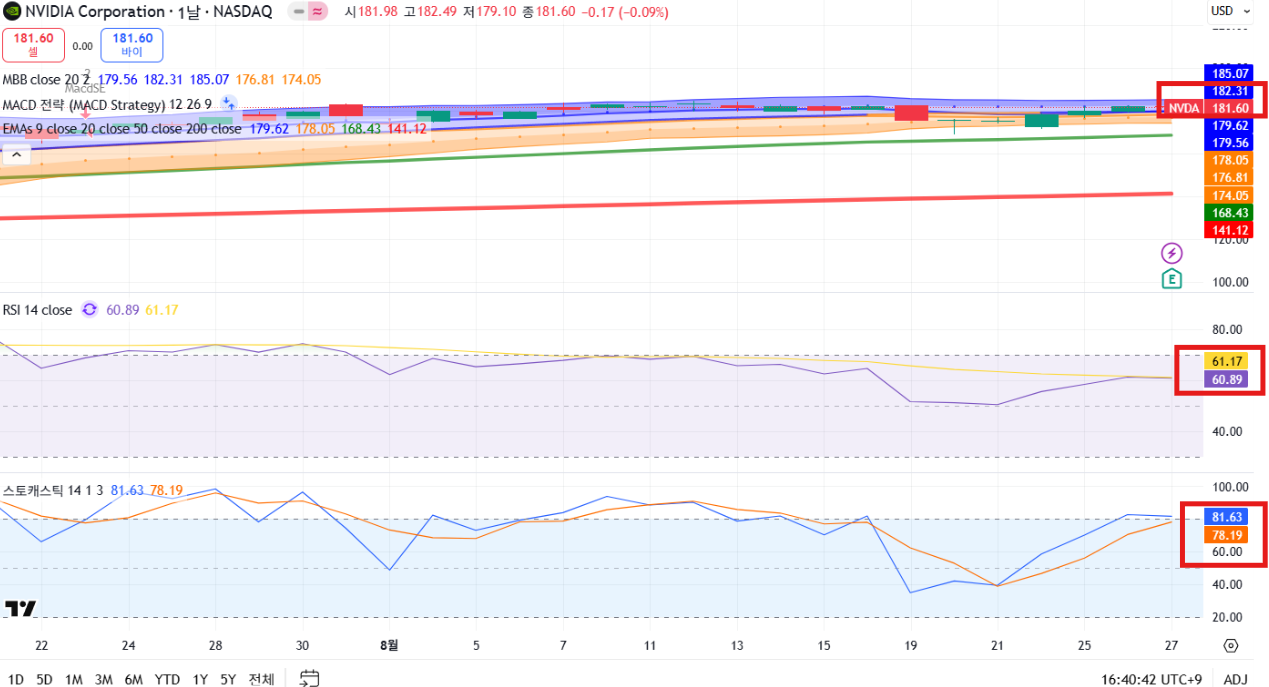This screenshot has width=1269, height=687.
Task: Click the 8월 date axis label
Action: click(x=389, y=645)
